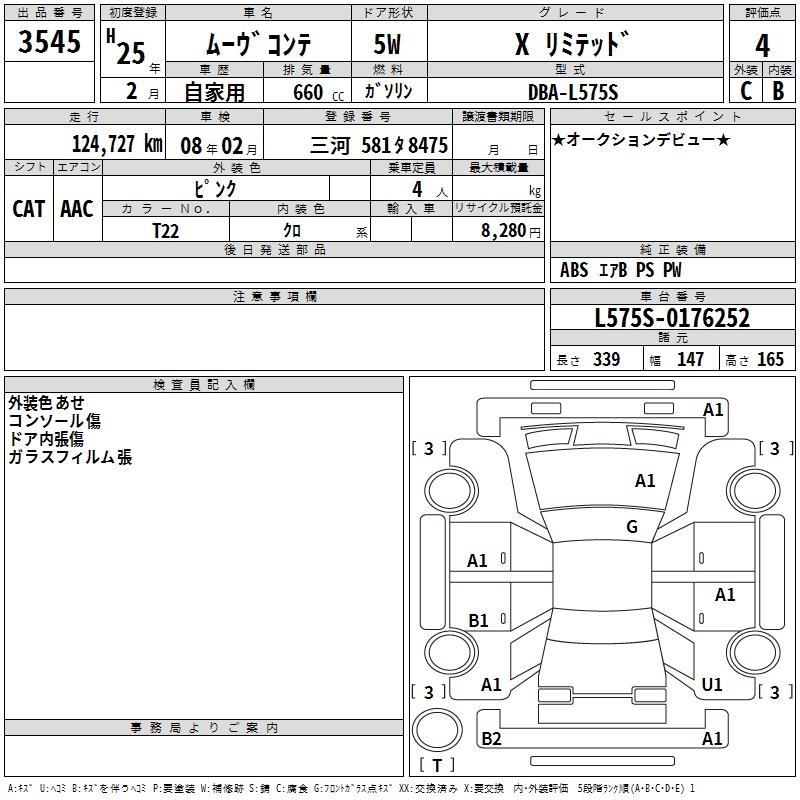Select B1 mark on left rear door

tap(479, 621)
